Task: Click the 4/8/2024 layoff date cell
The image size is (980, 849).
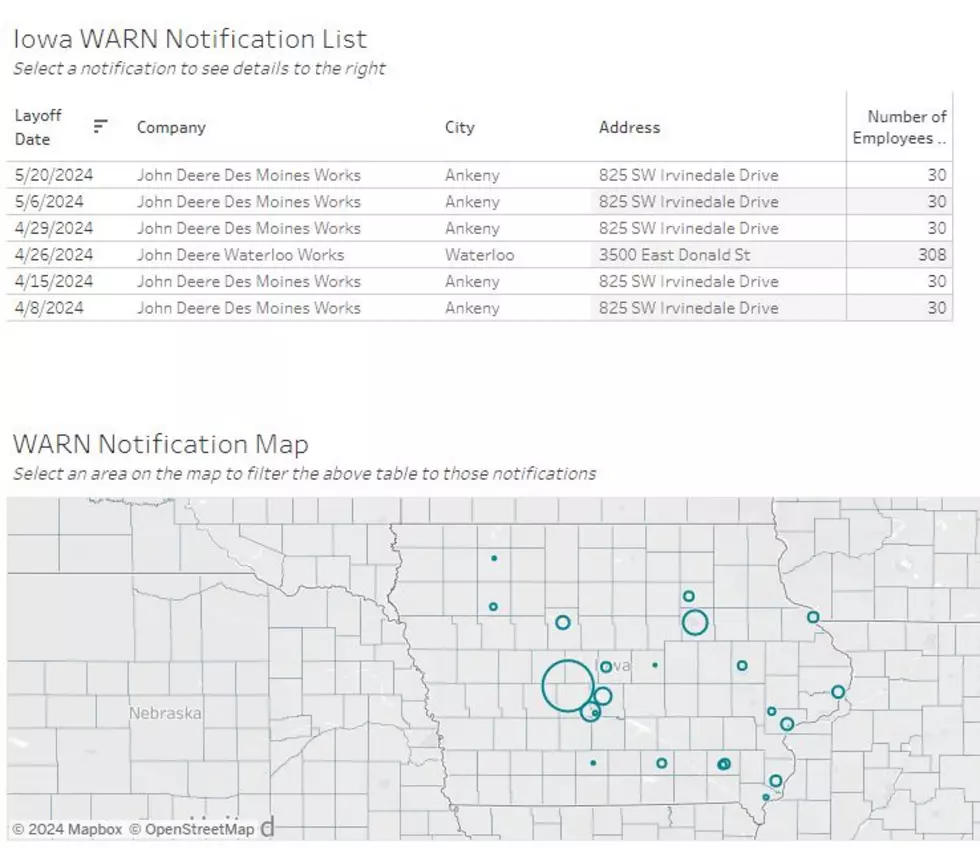Action: [49, 308]
